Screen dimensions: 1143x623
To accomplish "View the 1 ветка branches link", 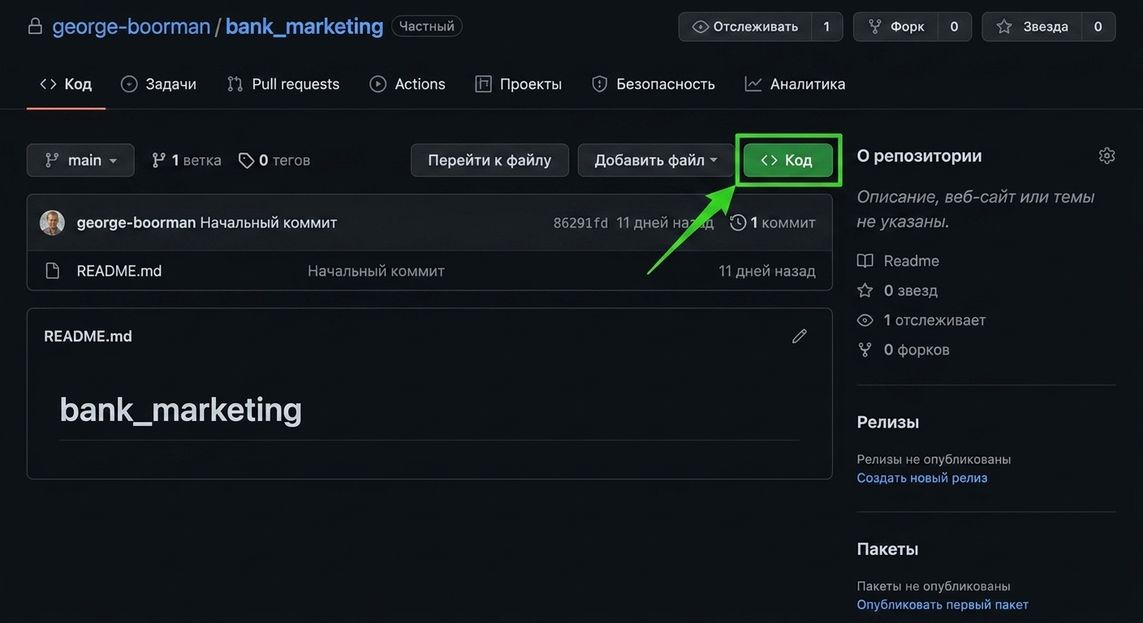I will (186, 160).
